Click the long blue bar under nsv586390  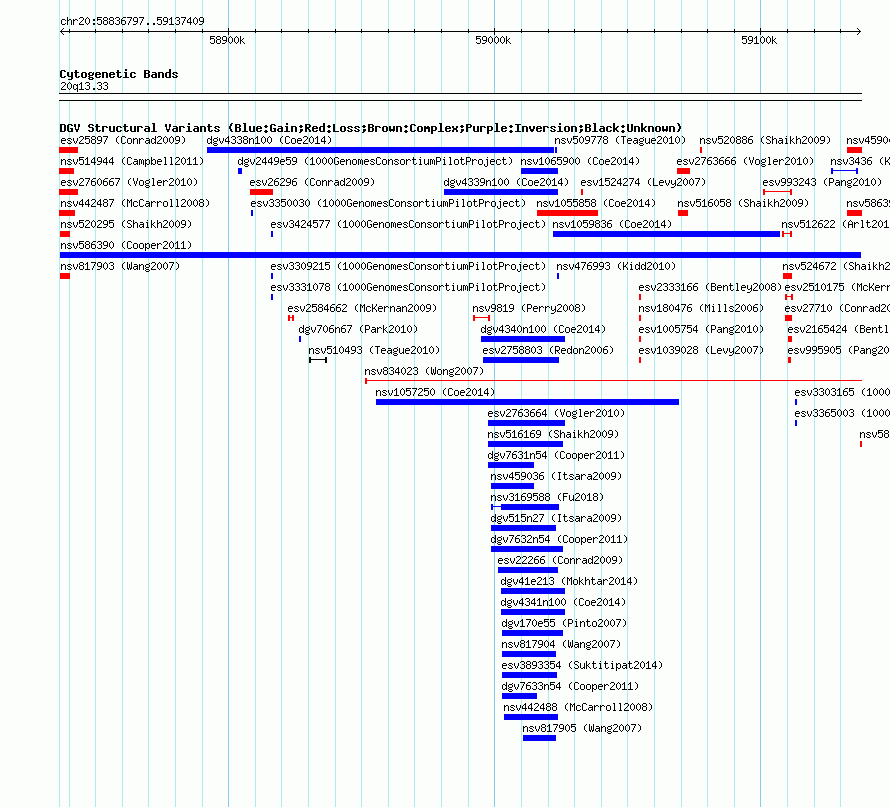(460, 255)
